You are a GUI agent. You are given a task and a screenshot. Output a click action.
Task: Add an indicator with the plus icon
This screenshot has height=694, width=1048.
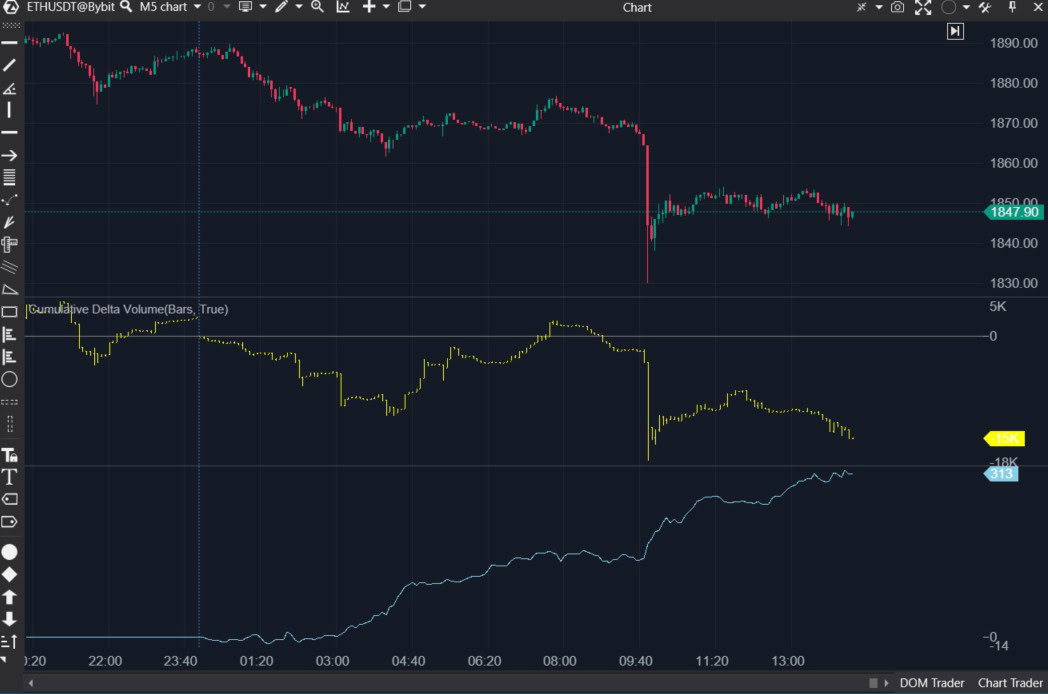tap(368, 8)
